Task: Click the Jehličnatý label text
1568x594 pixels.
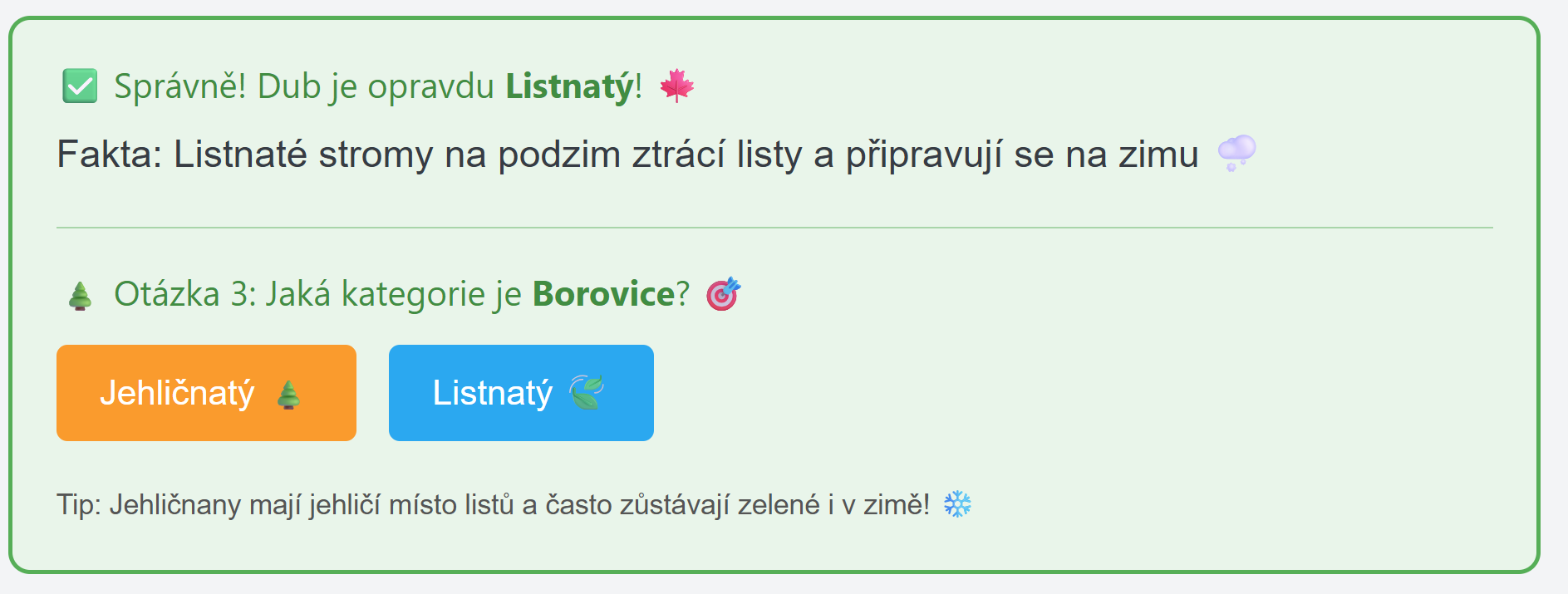Action: pyautogui.click(x=177, y=393)
